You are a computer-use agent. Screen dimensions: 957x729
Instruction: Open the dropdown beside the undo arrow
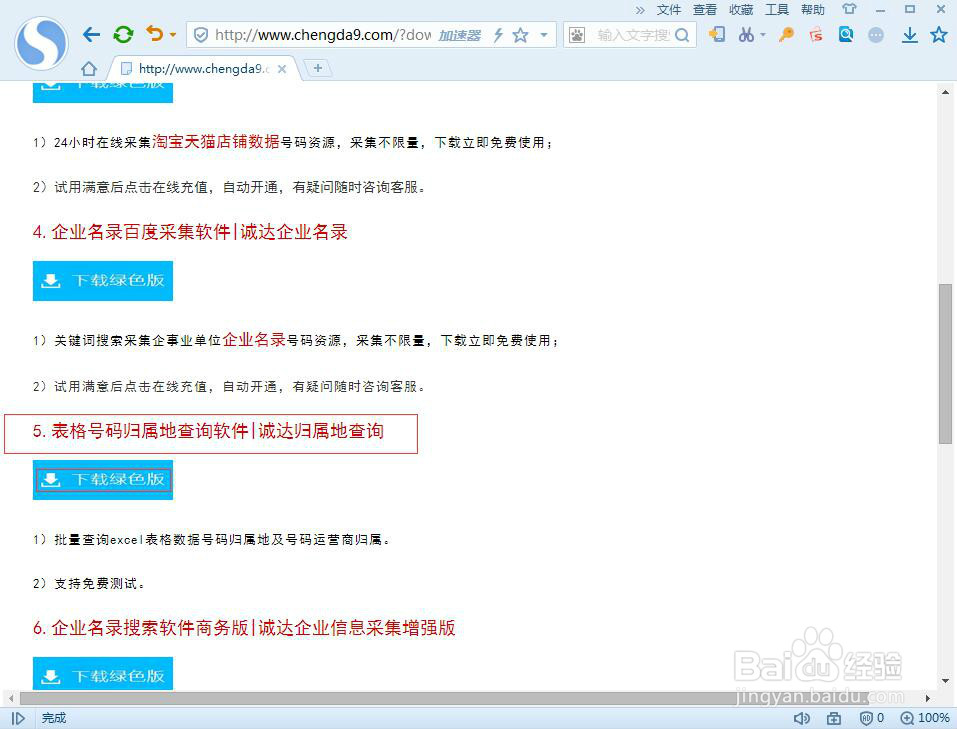pyautogui.click(x=173, y=35)
